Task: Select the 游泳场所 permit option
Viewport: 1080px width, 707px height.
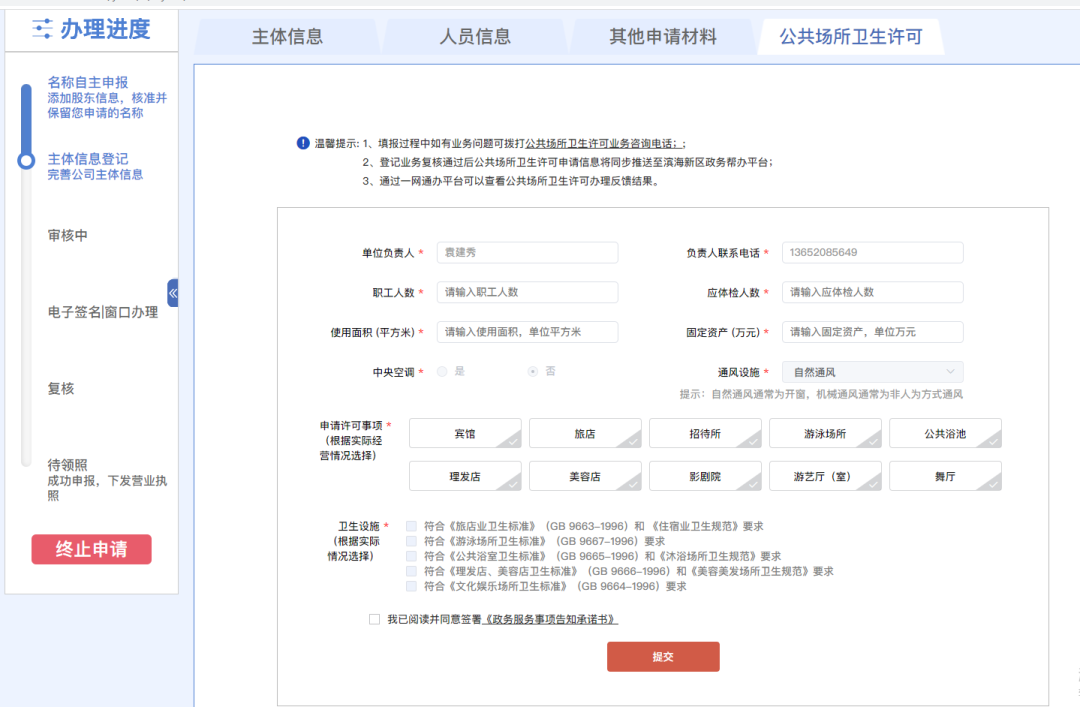Action: 825,433
